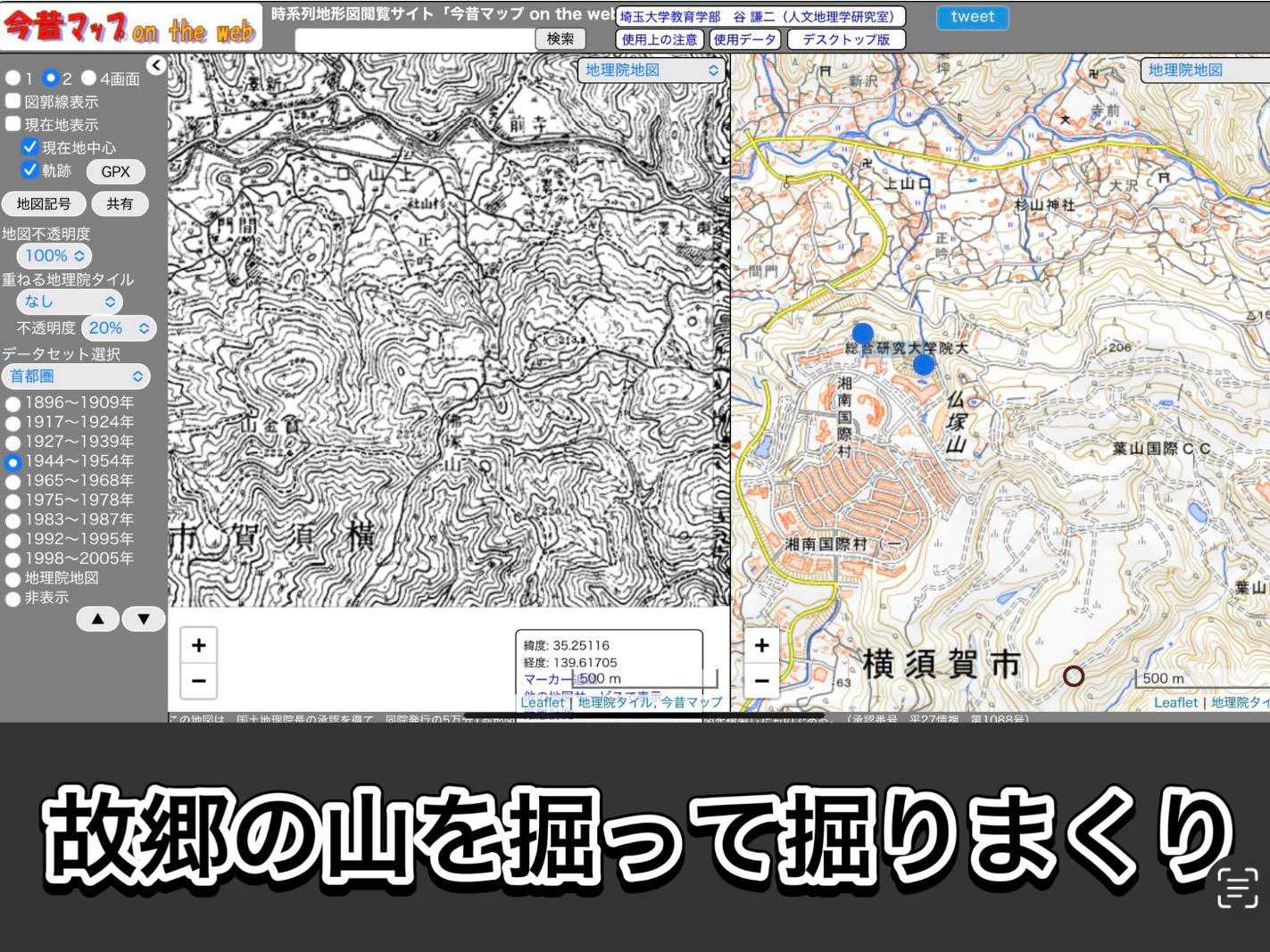The width and height of the screenshot is (1270, 952).
Task: Click the down triangle dataset arrow
Action: [x=144, y=619]
